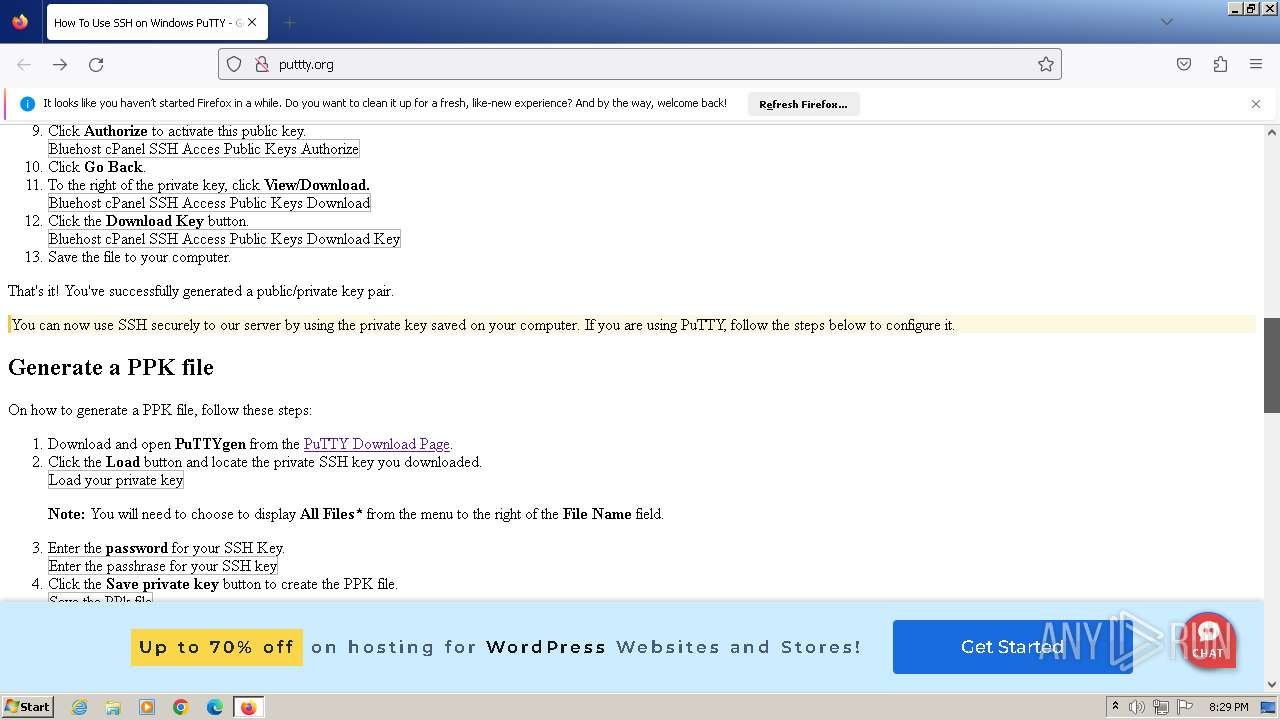
Task: Click 'Bluehost cPanel SSH Acces Public Keys Authorize' image
Action: click(204, 149)
